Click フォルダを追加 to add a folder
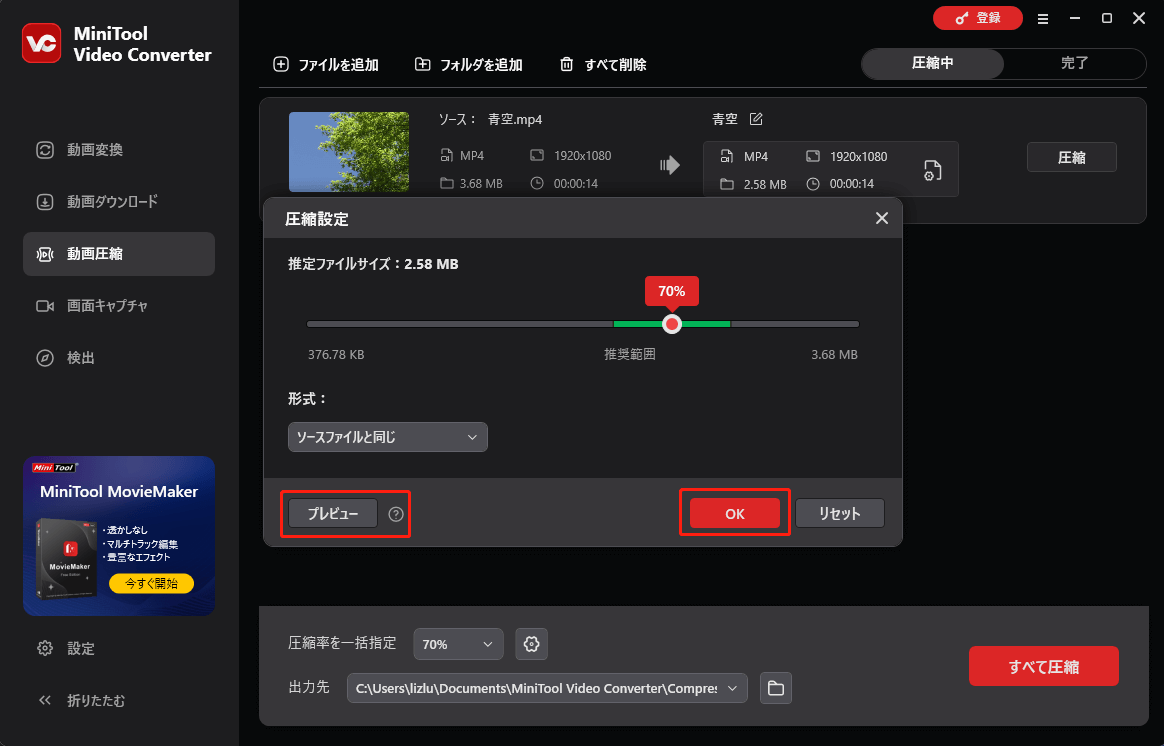Image resolution: width=1164 pixels, height=746 pixels. click(x=468, y=65)
